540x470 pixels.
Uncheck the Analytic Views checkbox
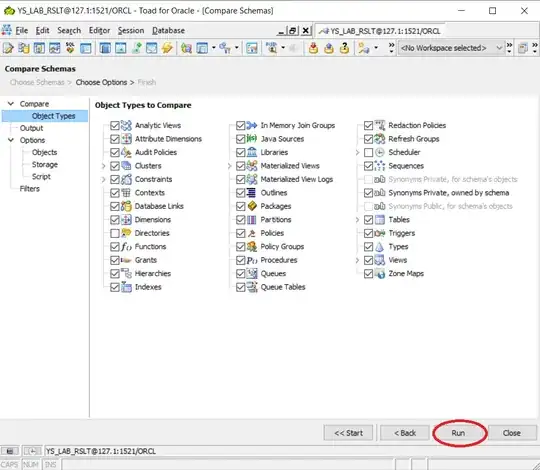[115, 125]
